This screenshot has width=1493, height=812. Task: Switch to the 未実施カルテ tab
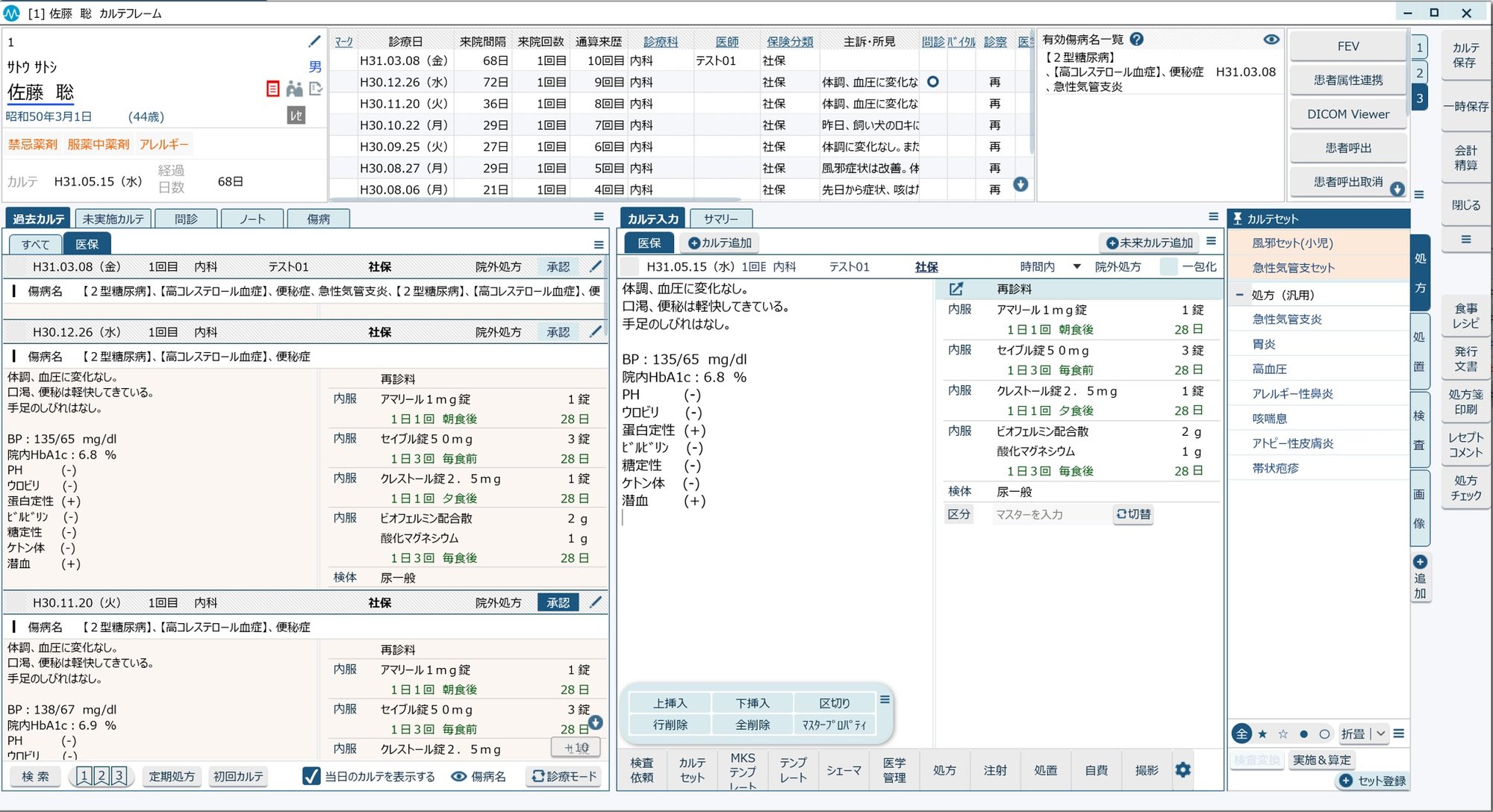click(113, 219)
